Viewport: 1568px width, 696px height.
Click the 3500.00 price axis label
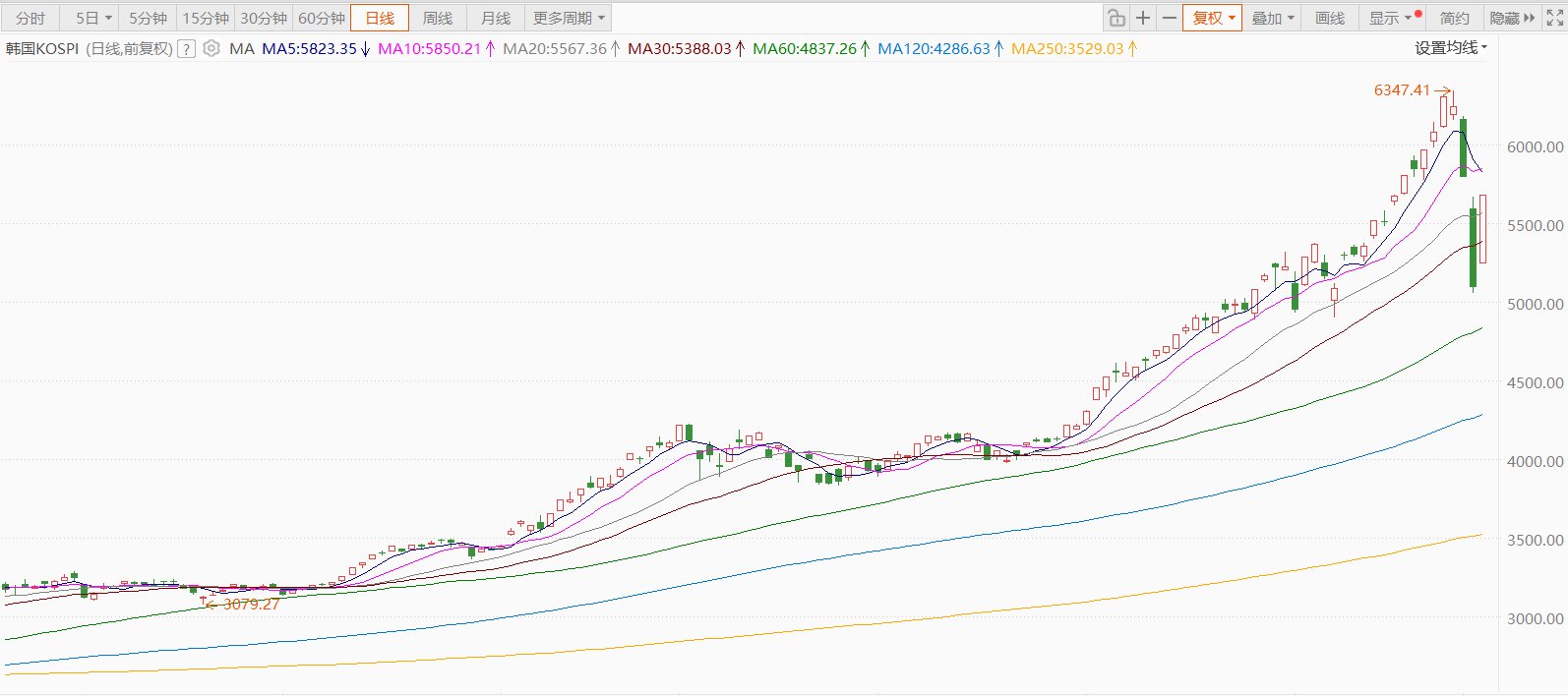coord(1535,540)
